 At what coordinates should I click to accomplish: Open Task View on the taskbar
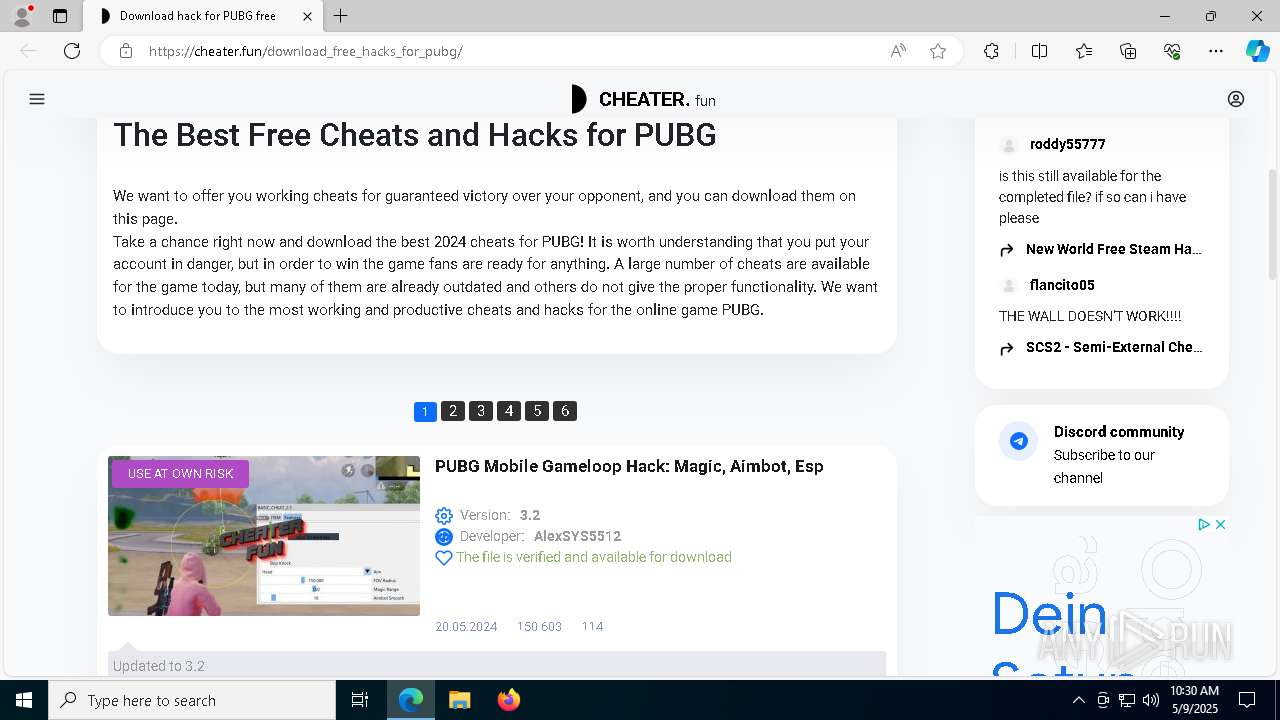(x=360, y=700)
